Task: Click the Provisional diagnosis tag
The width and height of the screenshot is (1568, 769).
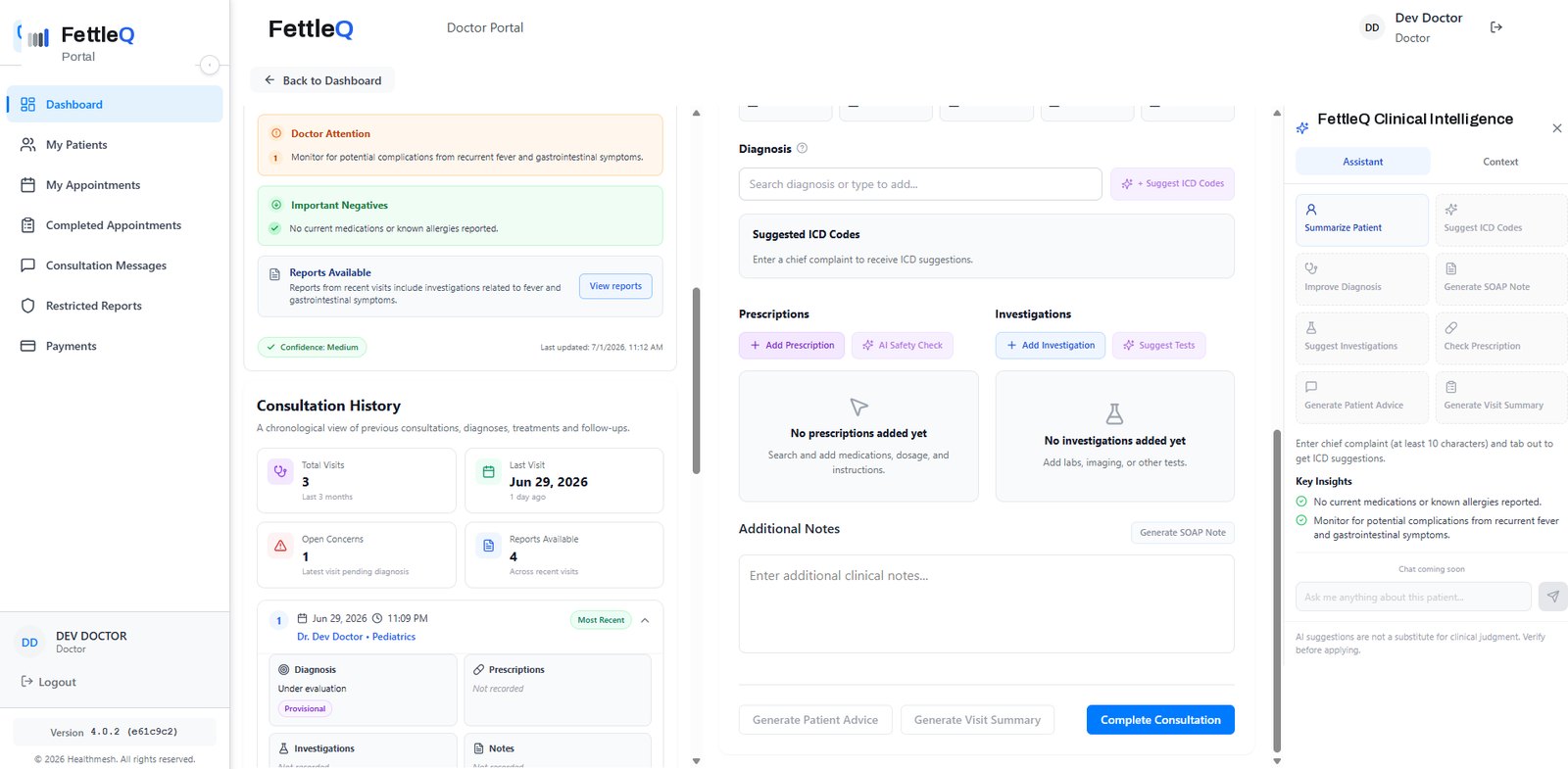Action: point(305,708)
